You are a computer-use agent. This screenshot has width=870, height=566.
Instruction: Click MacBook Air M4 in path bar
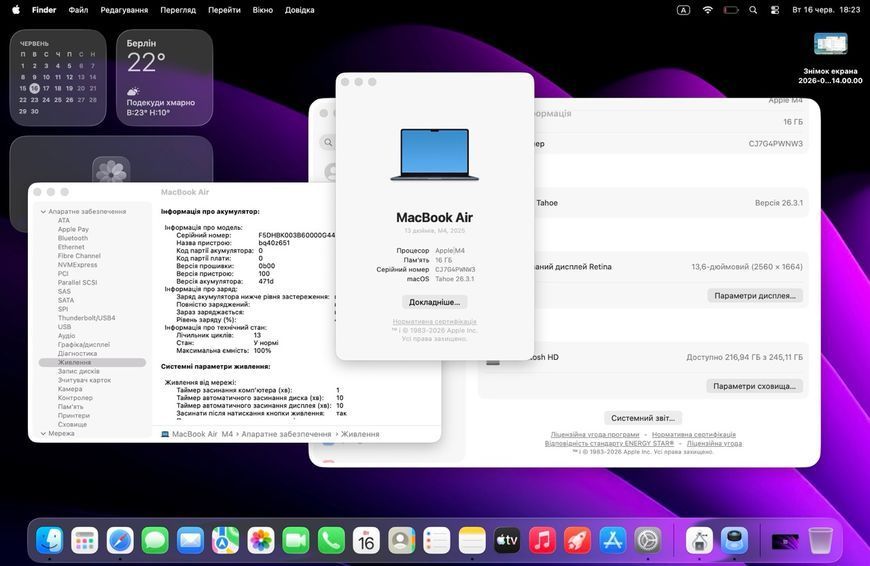point(197,434)
